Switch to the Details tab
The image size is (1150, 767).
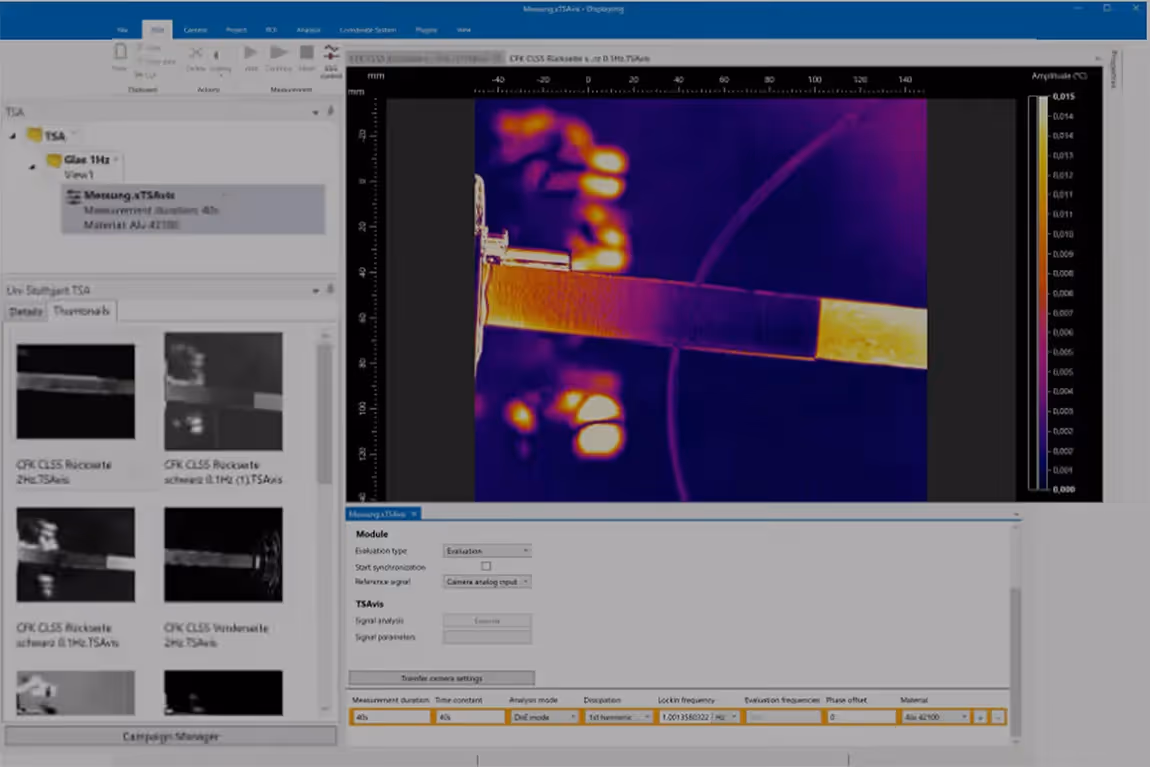(26, 312)
